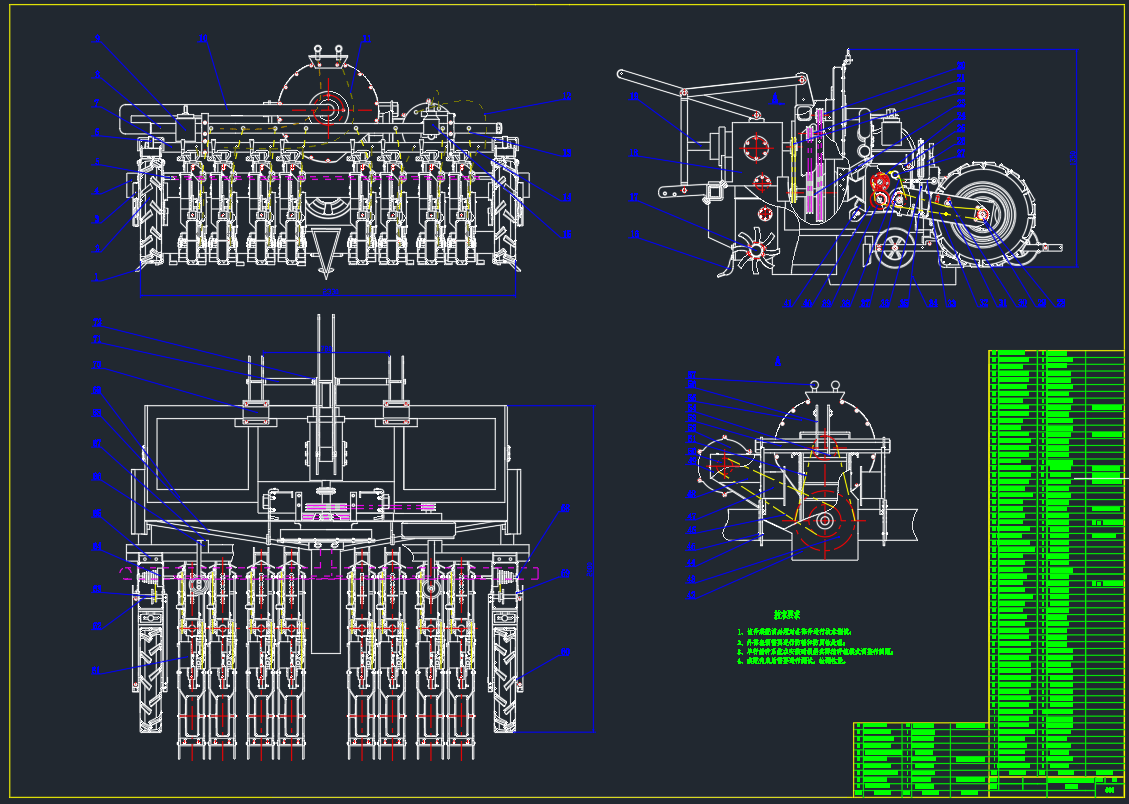The image size is (1129, 804).
Task: Click the green technical requirements heading
Action: tap(787, 614)
